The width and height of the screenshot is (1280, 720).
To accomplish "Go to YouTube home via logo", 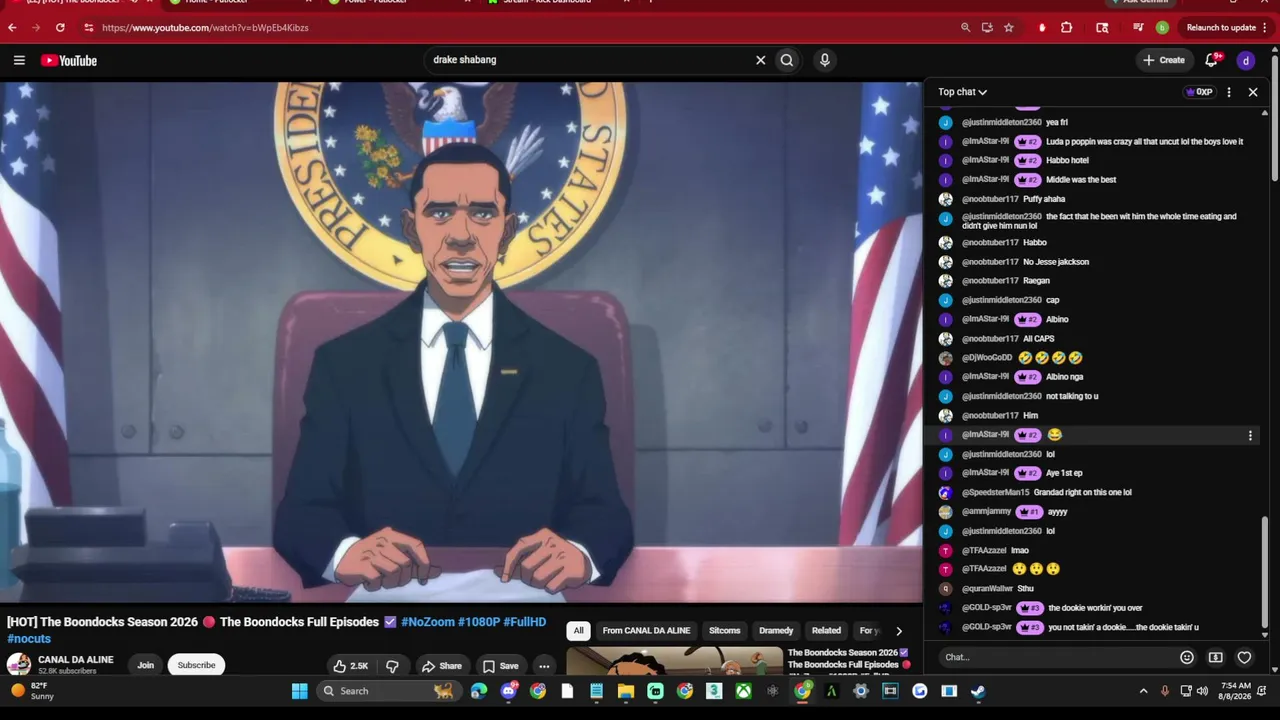I will (x=69, y=60).
